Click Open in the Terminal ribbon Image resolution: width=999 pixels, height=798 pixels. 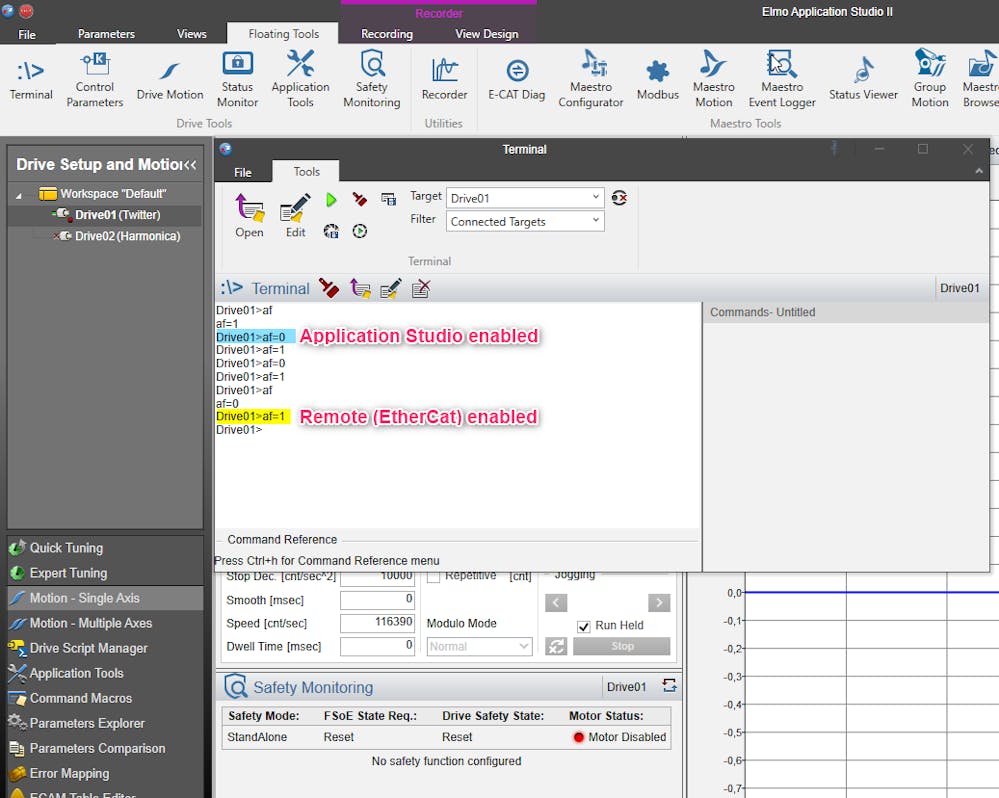tap(249, 216)
